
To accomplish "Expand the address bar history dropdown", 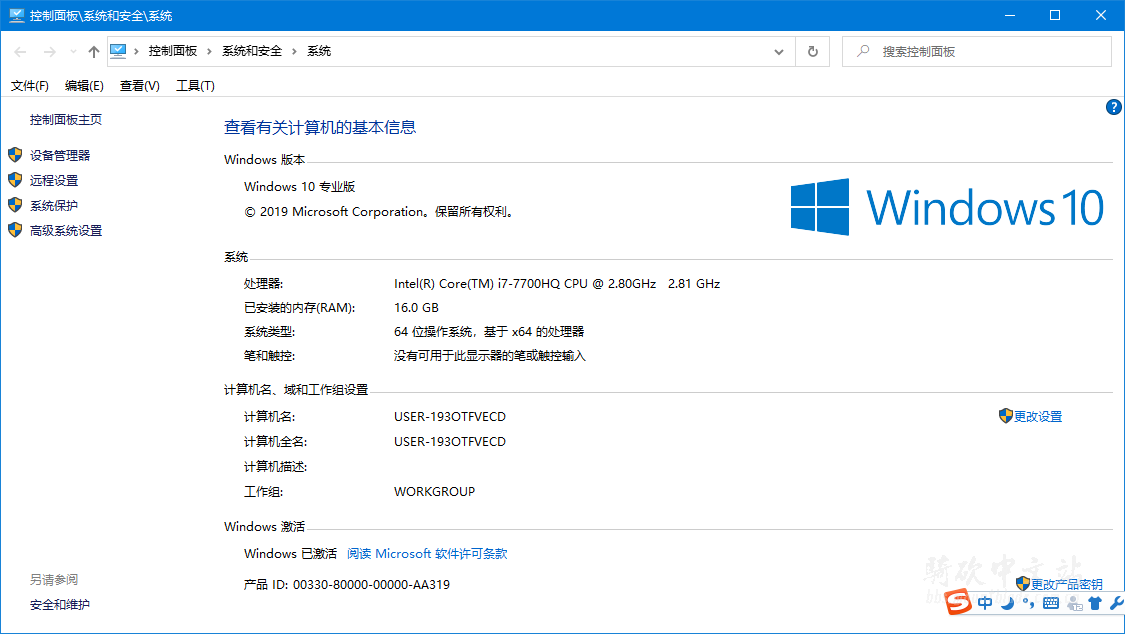I will (x=778, y=52).
